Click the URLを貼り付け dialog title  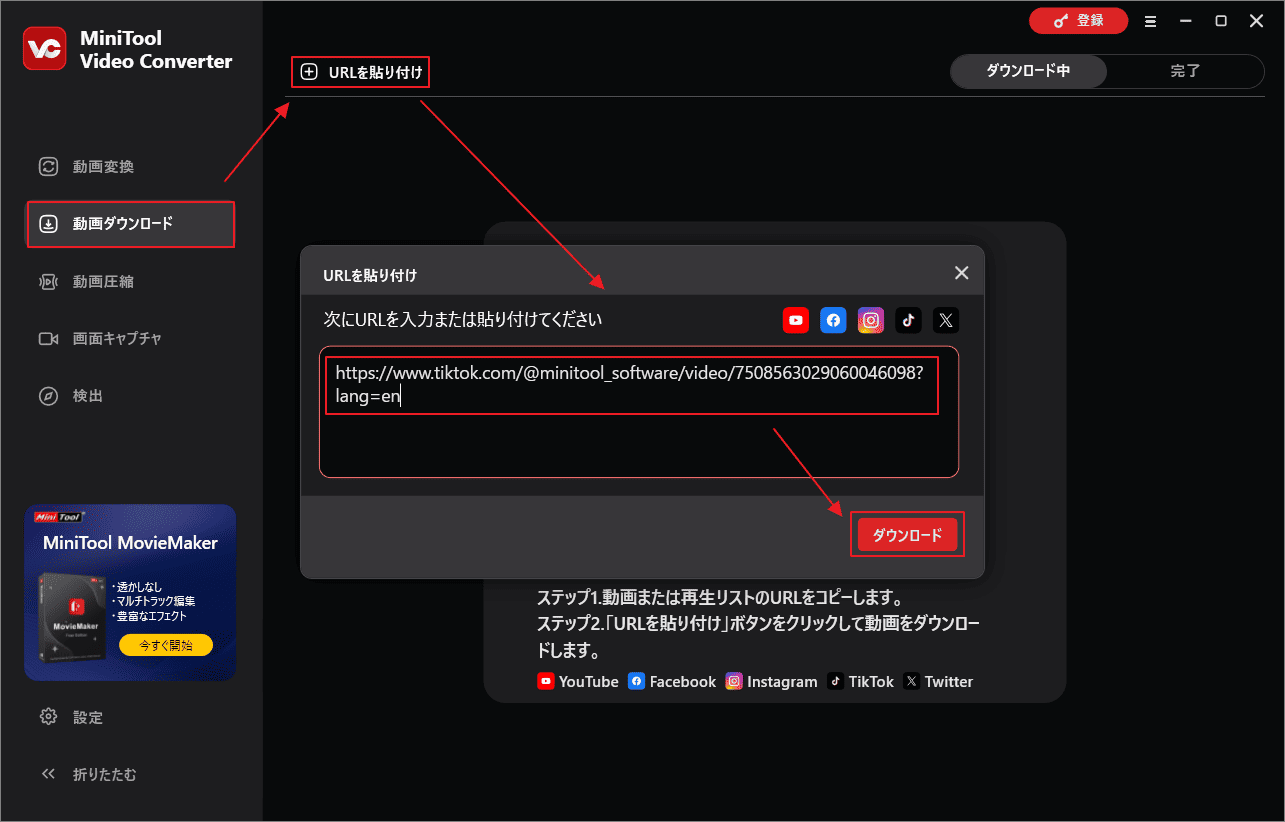[370, 274]
